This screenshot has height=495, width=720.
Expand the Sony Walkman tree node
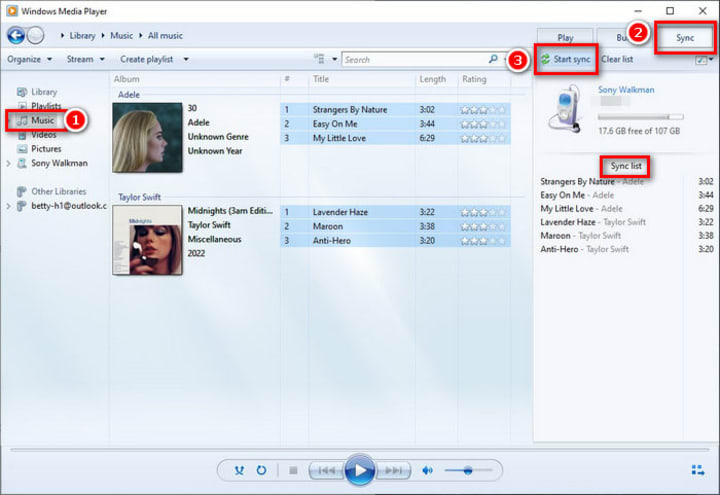pos(8,163)
